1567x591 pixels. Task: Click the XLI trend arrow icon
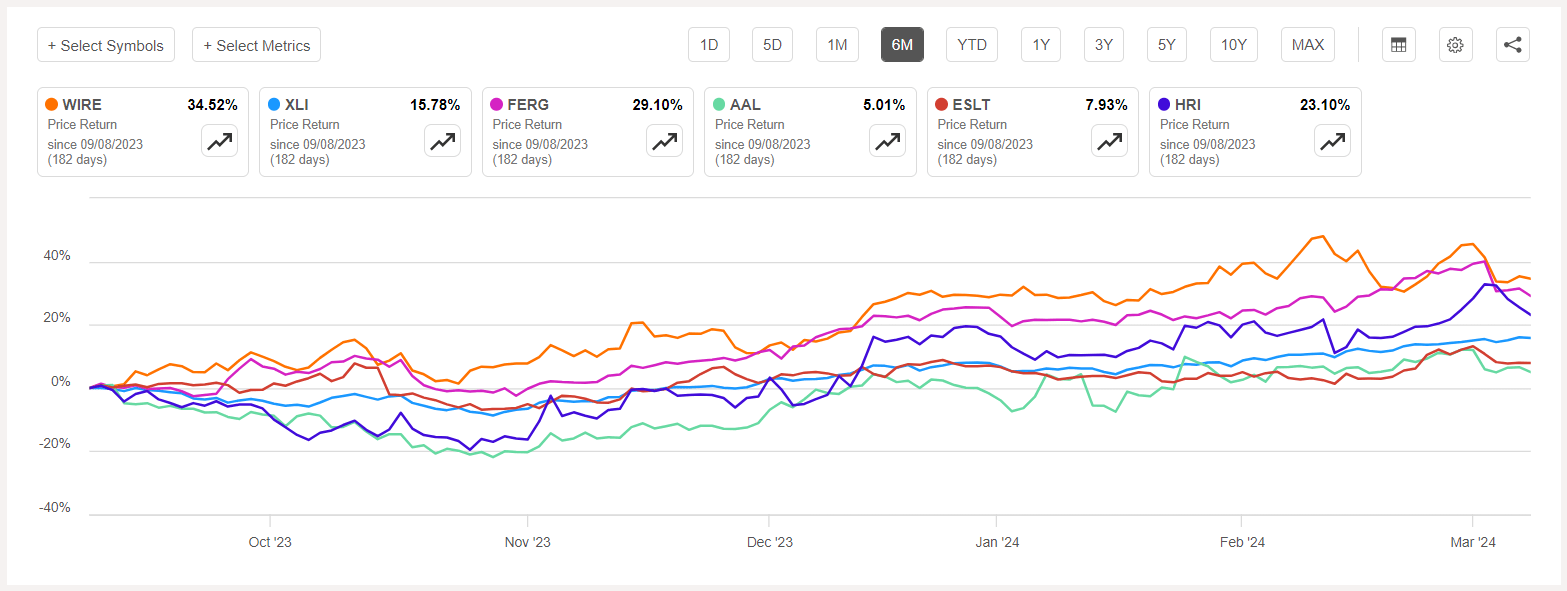tap(442, 141)
